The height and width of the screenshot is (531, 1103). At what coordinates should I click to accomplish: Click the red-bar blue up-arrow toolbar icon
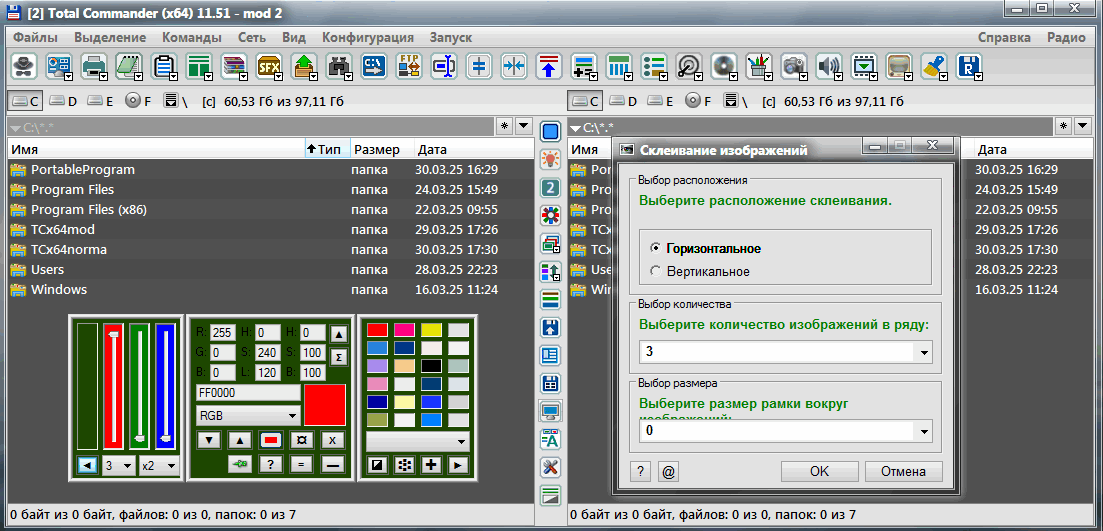click(x=549, y=66)
